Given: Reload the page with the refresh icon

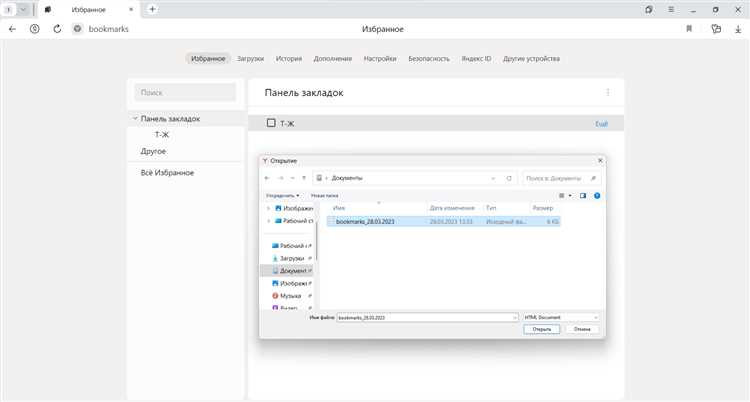Looking at the screenshot, I should tap(57, 29).
